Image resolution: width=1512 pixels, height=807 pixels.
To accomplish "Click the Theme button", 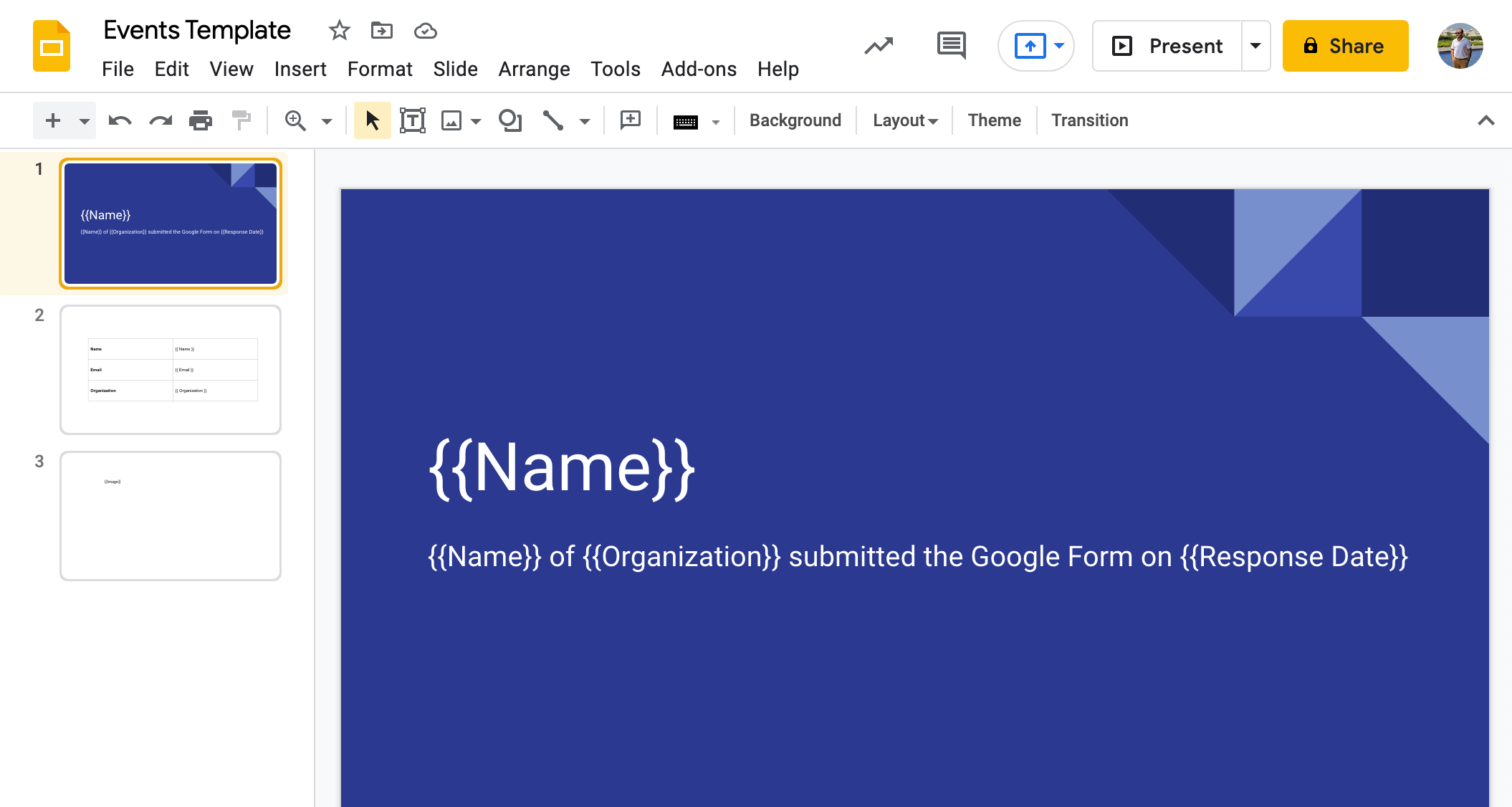I will [x=993, y=120].
